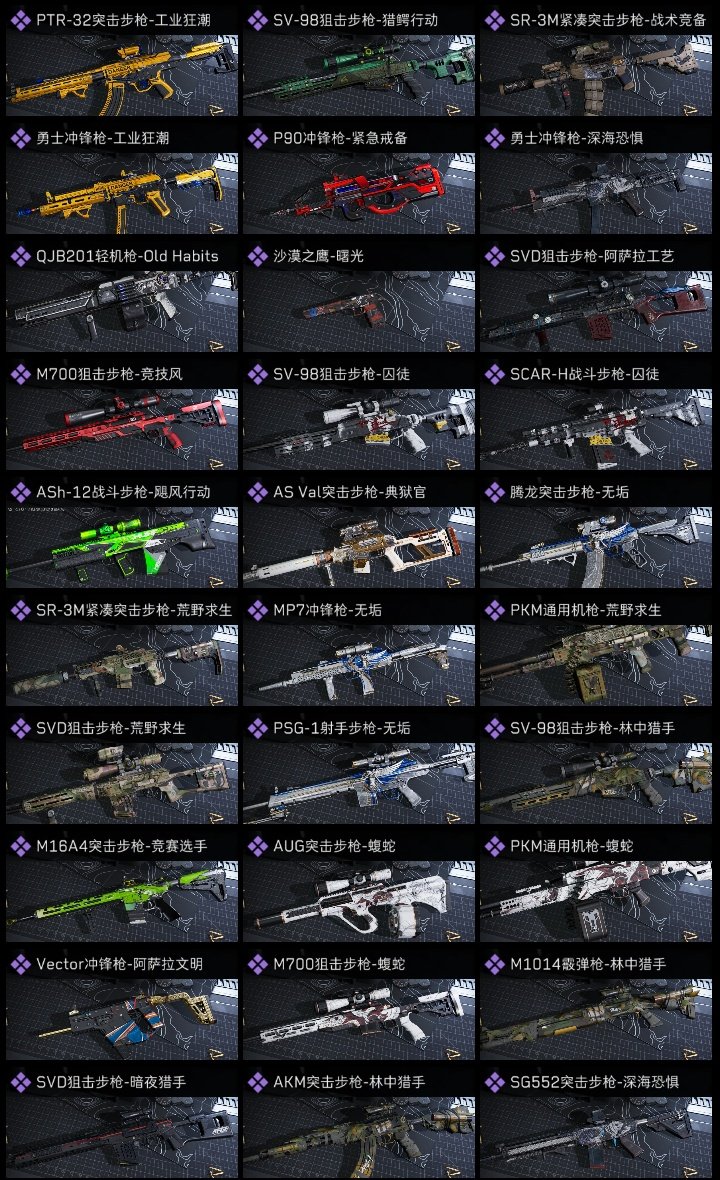Image resolution: width=720 pixels, height=1180 pixels.
Task: Select the AS Val突击步枪-典狱官 skin preview
Action: 359,547
